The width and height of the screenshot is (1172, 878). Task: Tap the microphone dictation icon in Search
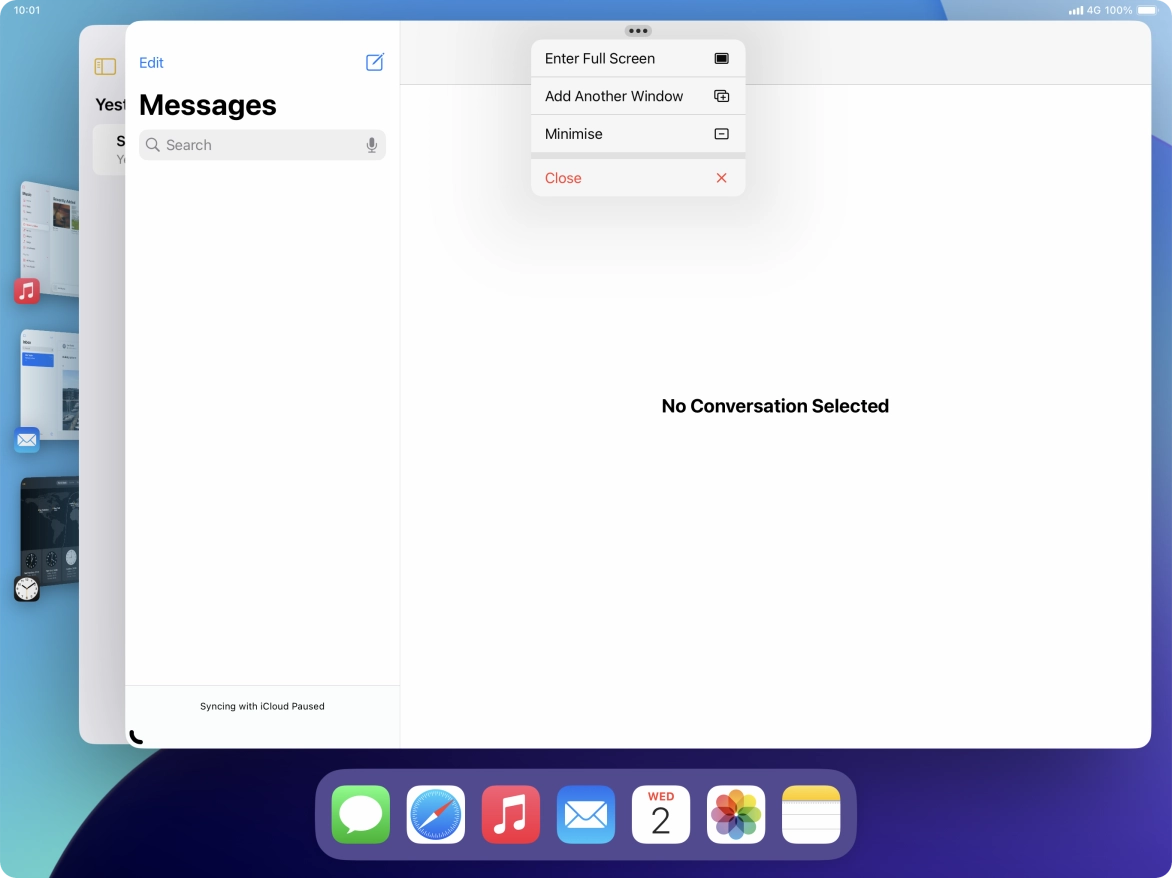[372, 145]
